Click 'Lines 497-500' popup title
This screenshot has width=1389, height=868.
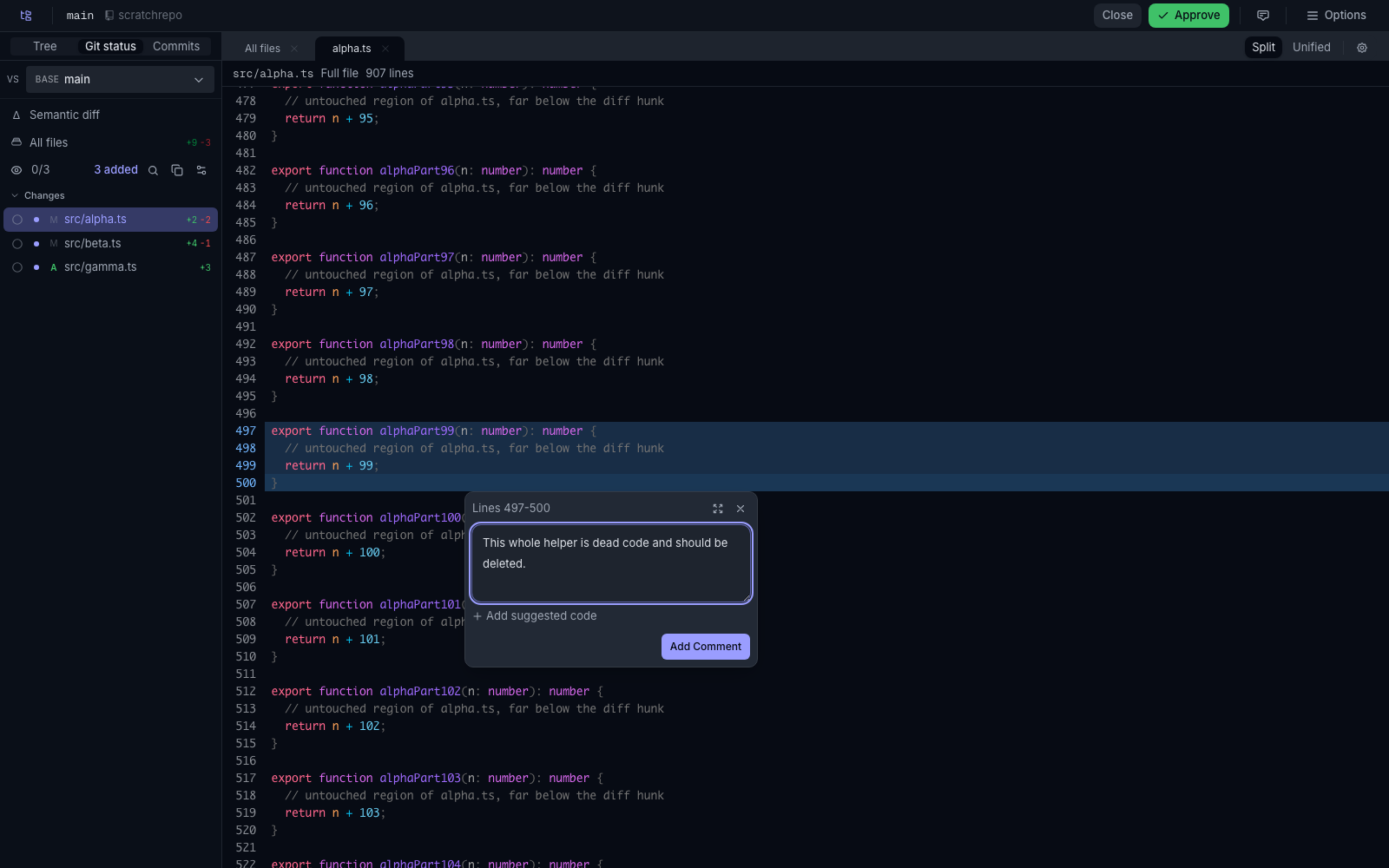coord(511,509)
